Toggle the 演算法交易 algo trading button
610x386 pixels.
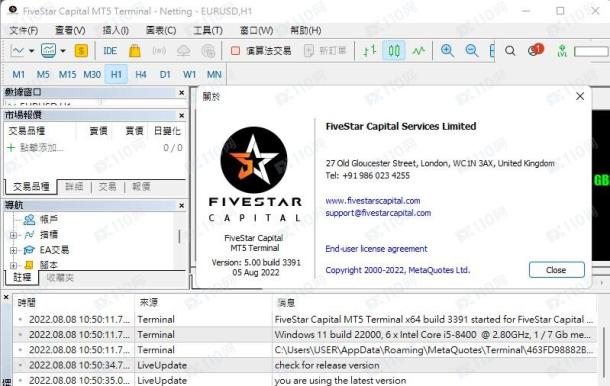point(261,51)
